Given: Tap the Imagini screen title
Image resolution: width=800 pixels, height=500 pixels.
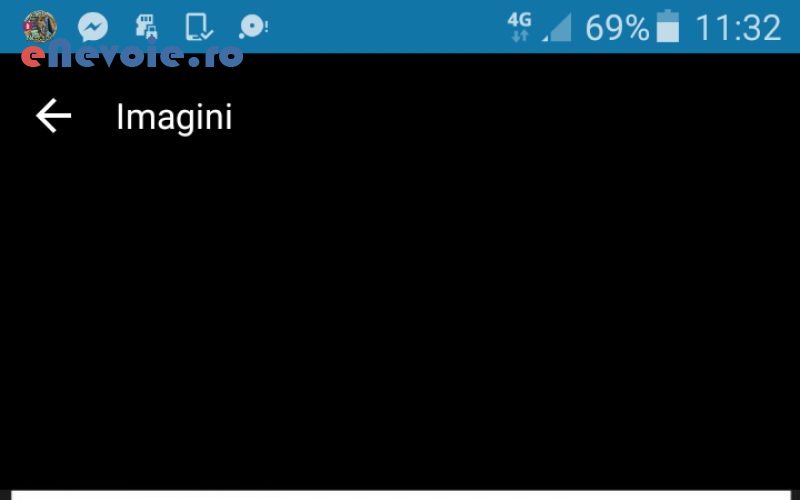Looking at the screenshot, I should [174, 117].
